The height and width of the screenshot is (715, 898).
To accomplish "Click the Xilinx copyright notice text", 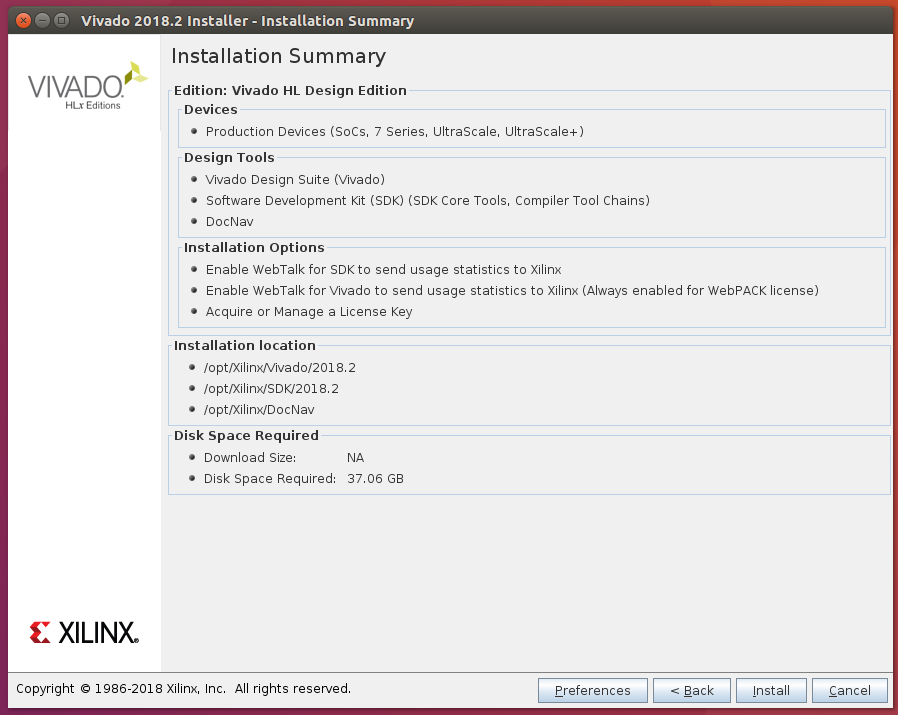I will (x=183, y=689).
